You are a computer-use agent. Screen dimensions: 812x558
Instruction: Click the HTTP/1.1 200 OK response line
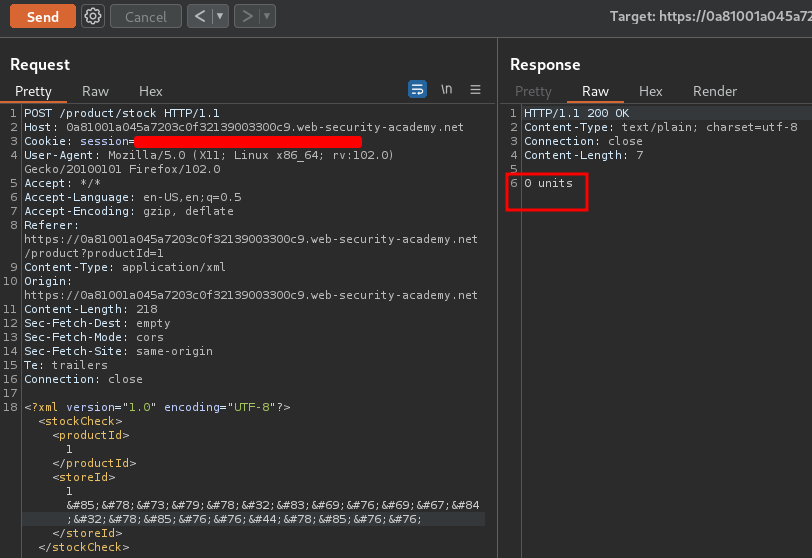click(576, 113)
